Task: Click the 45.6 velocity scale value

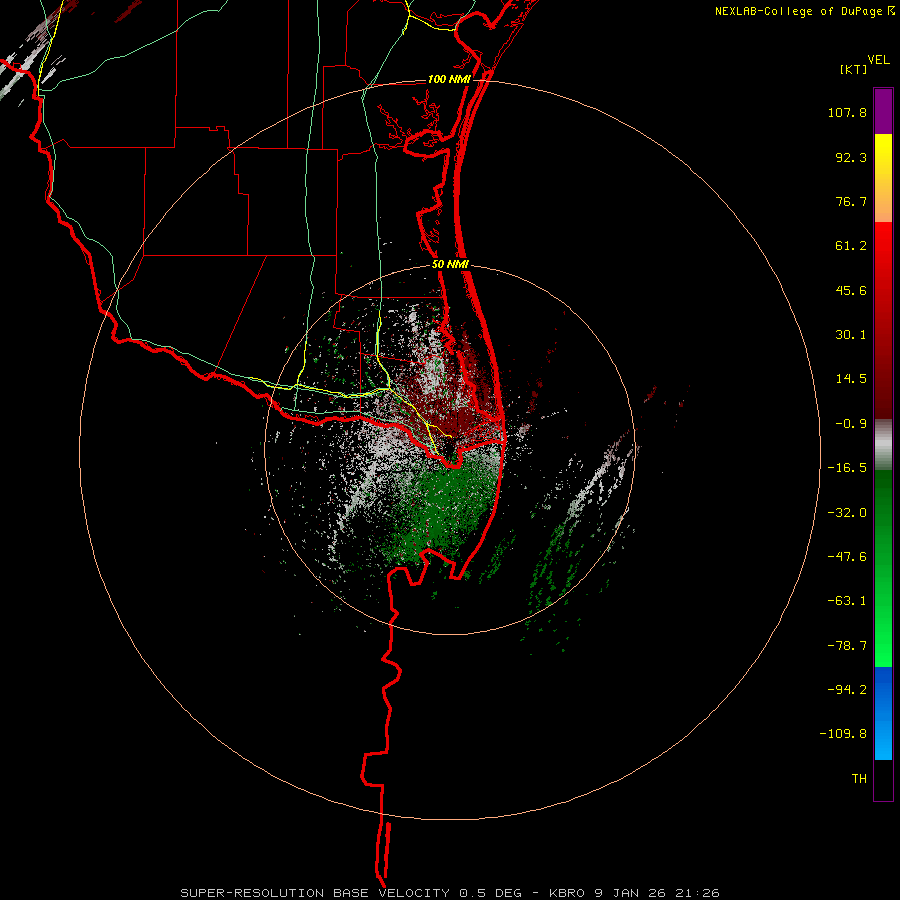Action: pos(851,290)
